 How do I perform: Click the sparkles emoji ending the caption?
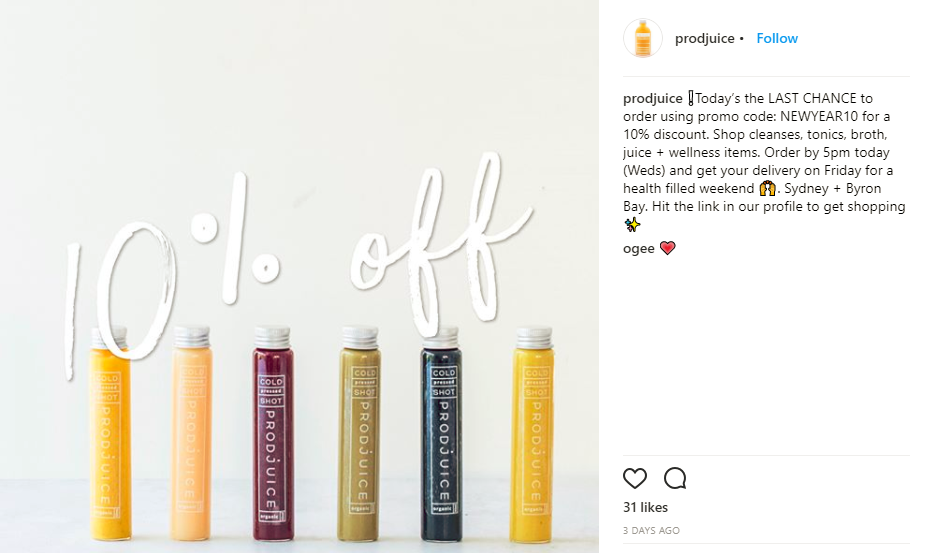point(632,225)
